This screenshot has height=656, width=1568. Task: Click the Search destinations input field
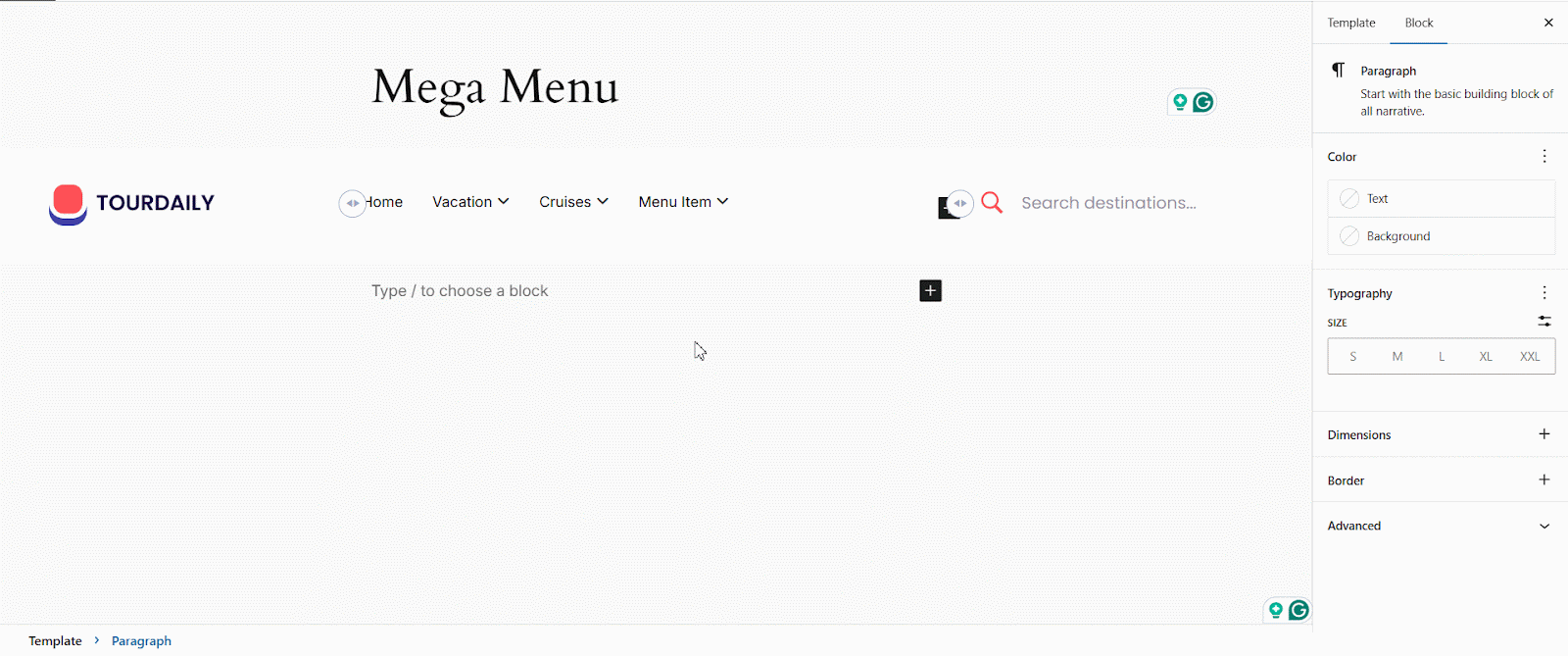click(x=1108, y=203)
